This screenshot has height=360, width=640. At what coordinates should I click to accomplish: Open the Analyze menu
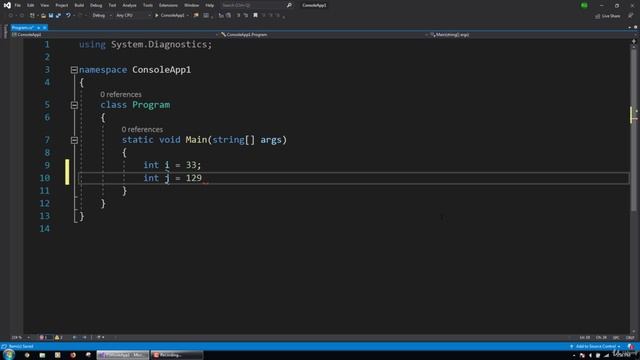tap(129, 5)
